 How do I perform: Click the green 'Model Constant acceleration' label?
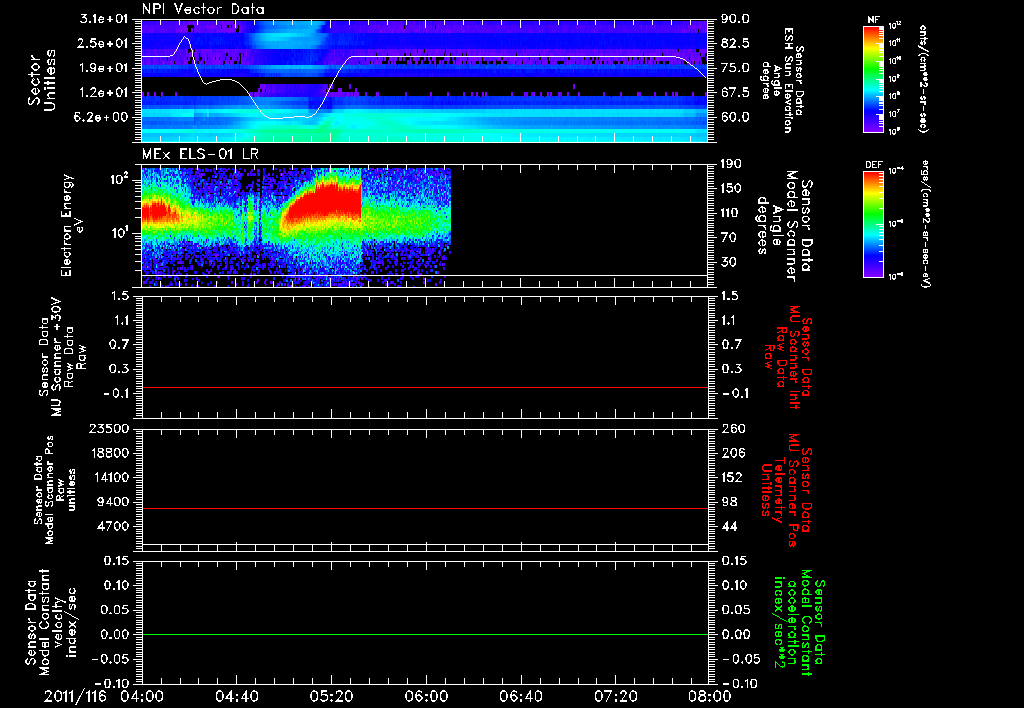coord(799,622)
